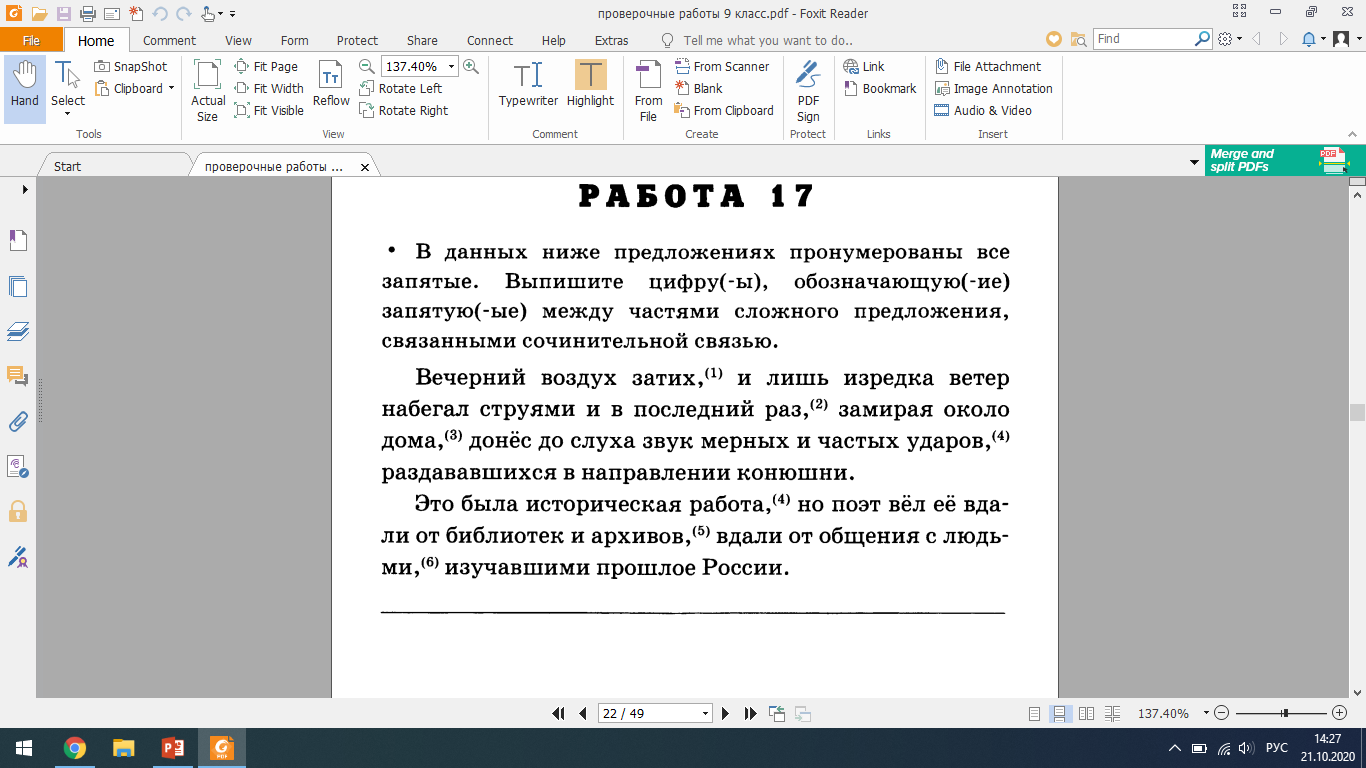The width and height of the screenshot is (1366, 768).
Task: Set view to Actual Size
Action: pos(208,90)
